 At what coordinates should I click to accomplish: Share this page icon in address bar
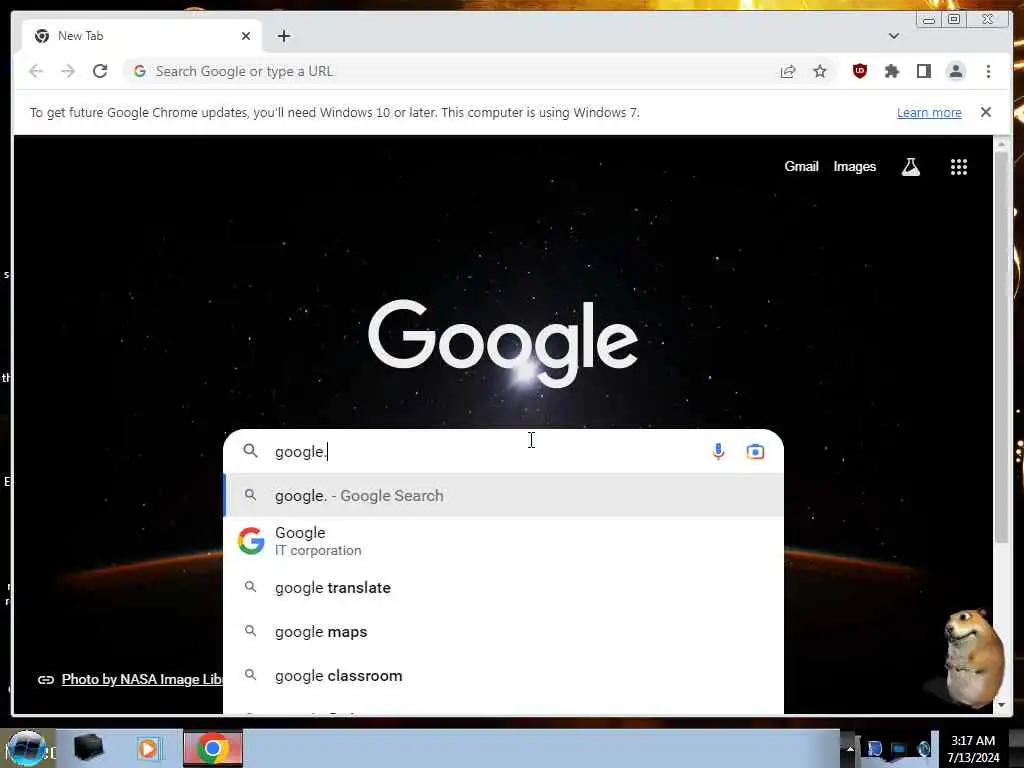pyautogui.click(x=788, y=71)
